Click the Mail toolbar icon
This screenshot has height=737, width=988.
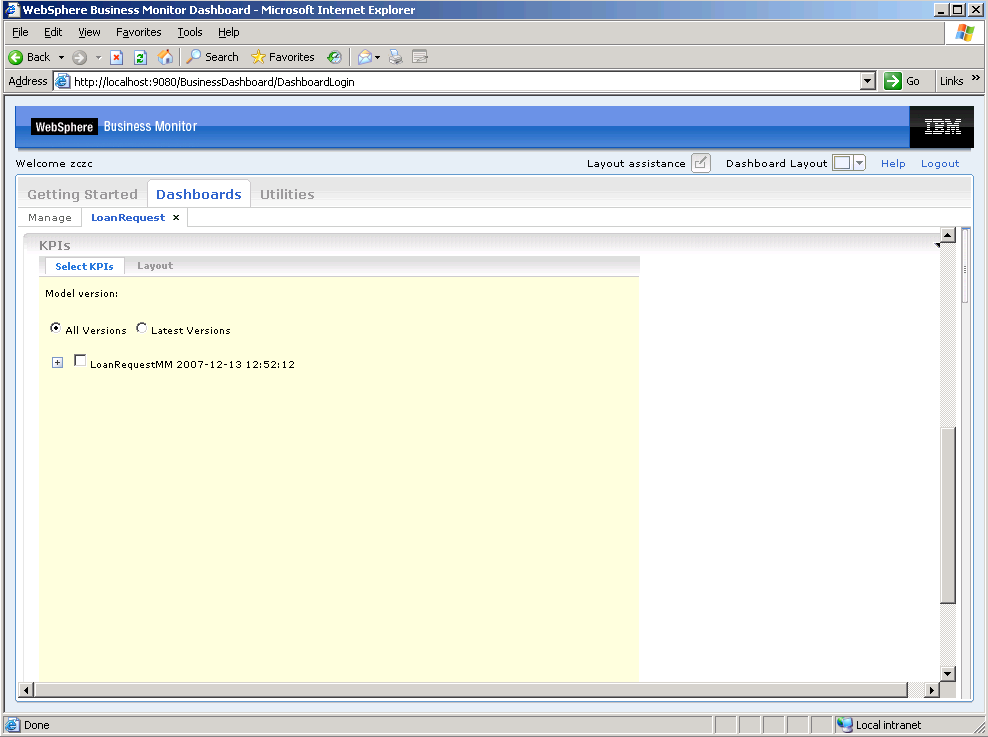(366, 57)
